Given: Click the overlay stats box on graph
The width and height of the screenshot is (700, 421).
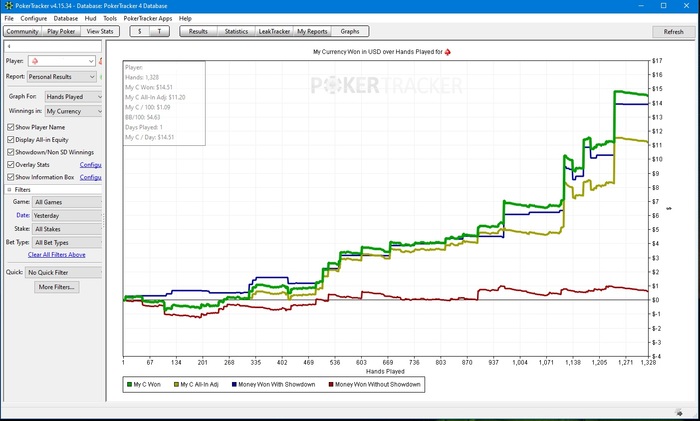Looking at the screenshot, I should point(164,103).
